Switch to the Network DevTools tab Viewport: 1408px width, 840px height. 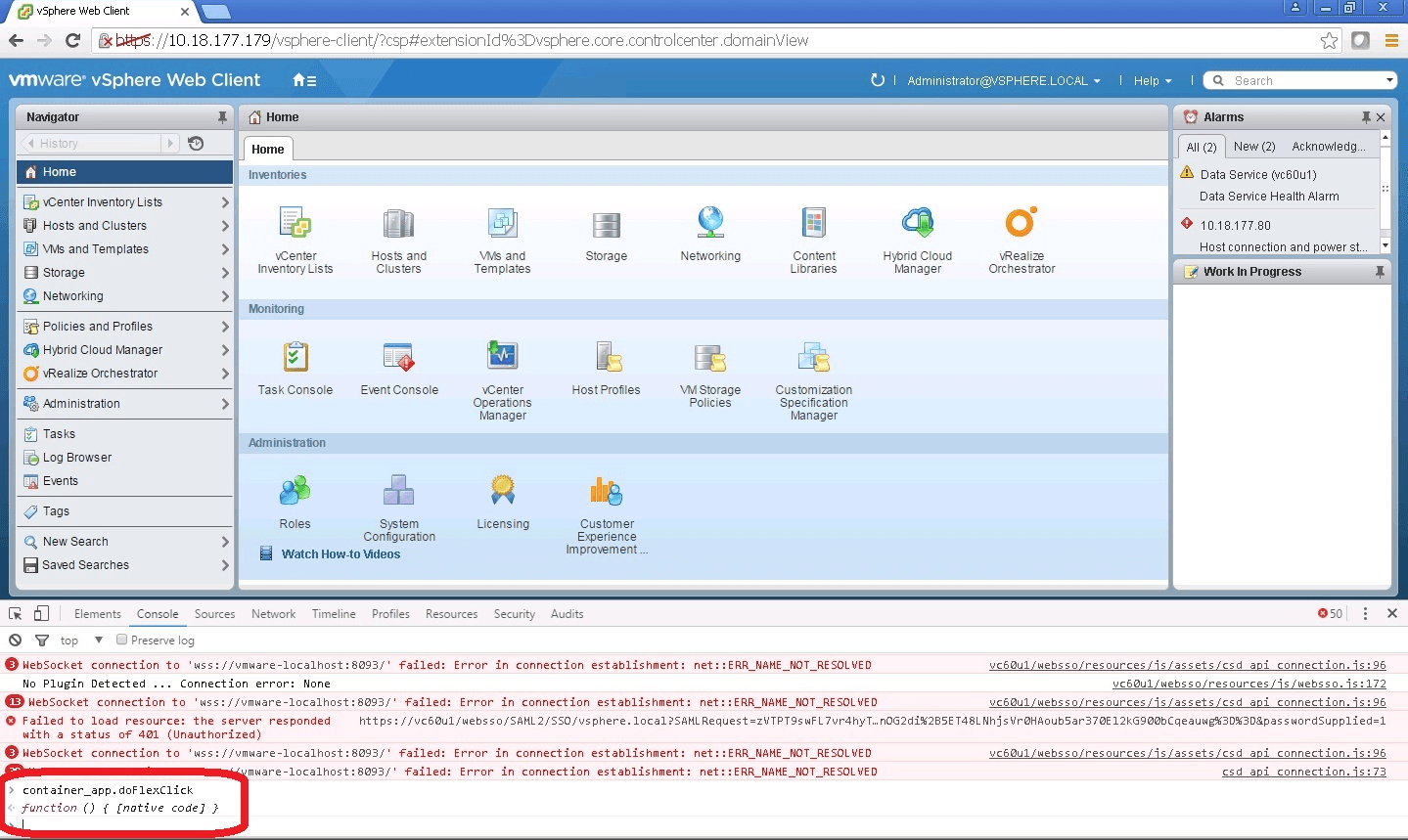(x=273, y=614)
